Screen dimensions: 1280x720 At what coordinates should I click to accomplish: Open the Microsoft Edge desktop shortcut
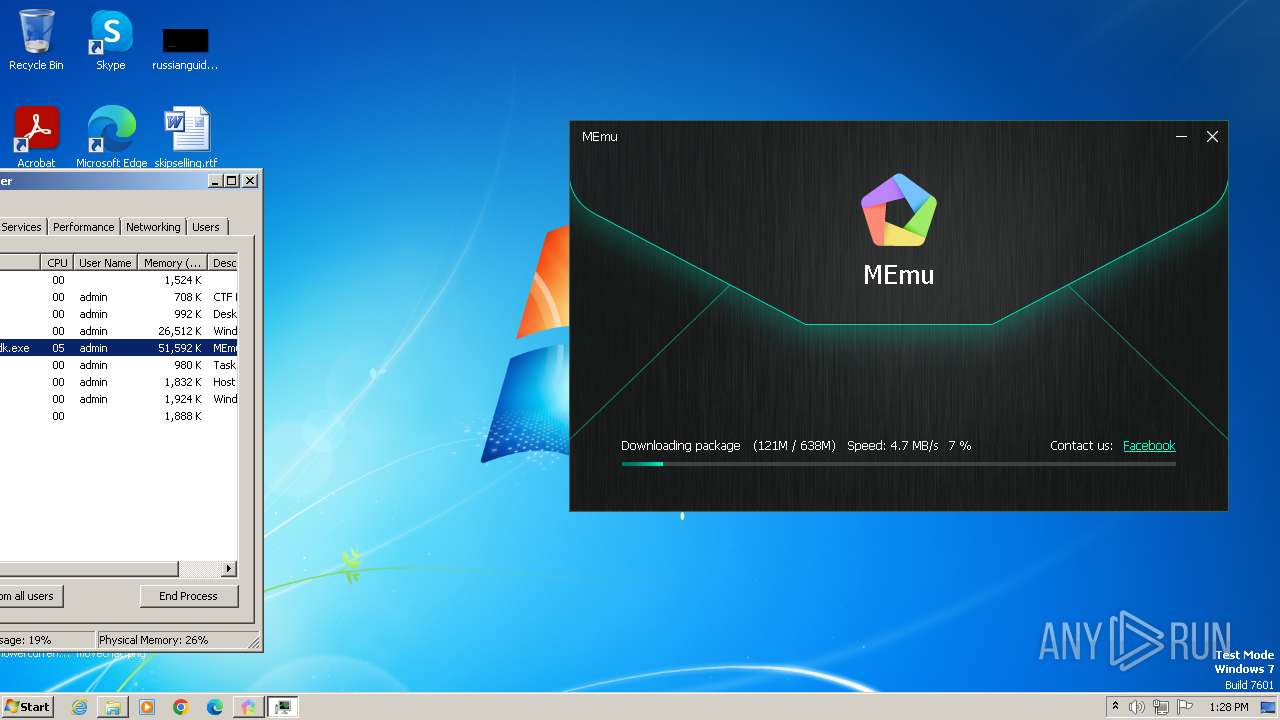point(111,137)
